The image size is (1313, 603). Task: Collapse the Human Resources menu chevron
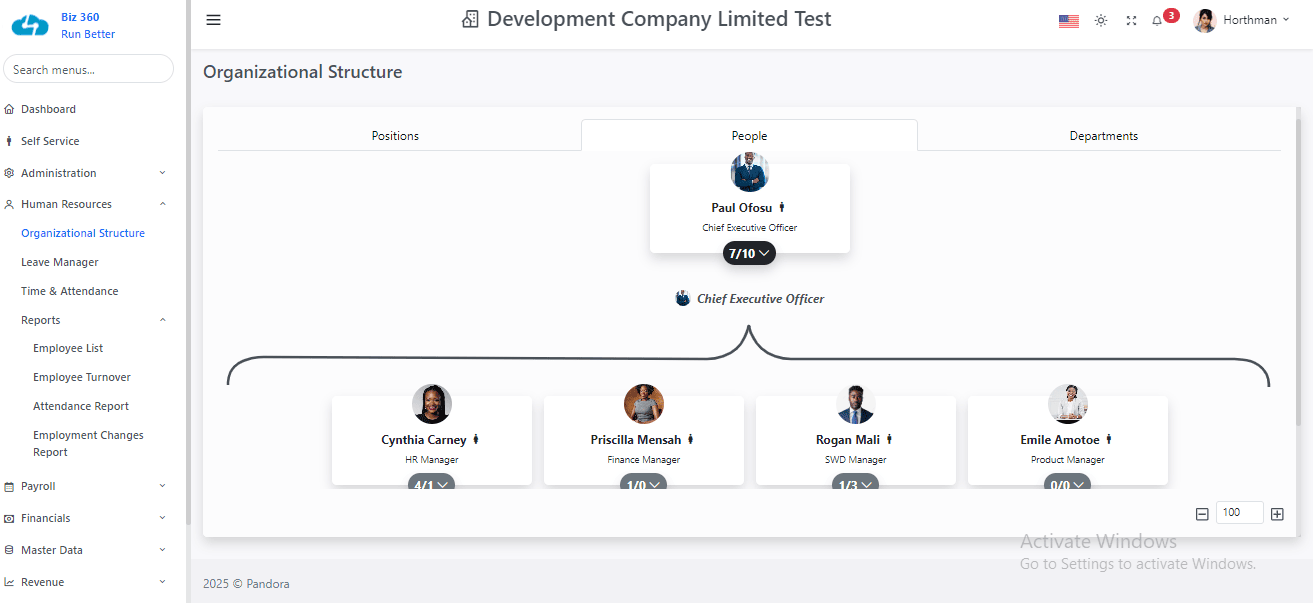point(163,204)
